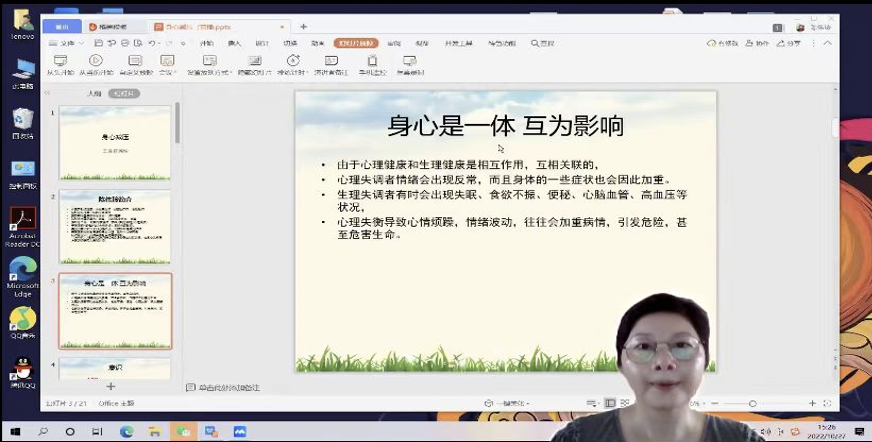Open presenter notes (演讲者备注)
This screenshot has width=872, height=442.
[331, 65]
